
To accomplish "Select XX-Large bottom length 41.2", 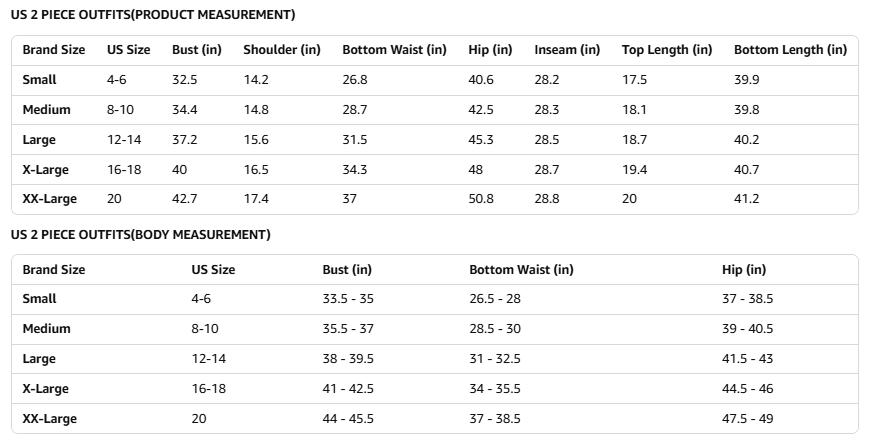I will tap(747, 199).
